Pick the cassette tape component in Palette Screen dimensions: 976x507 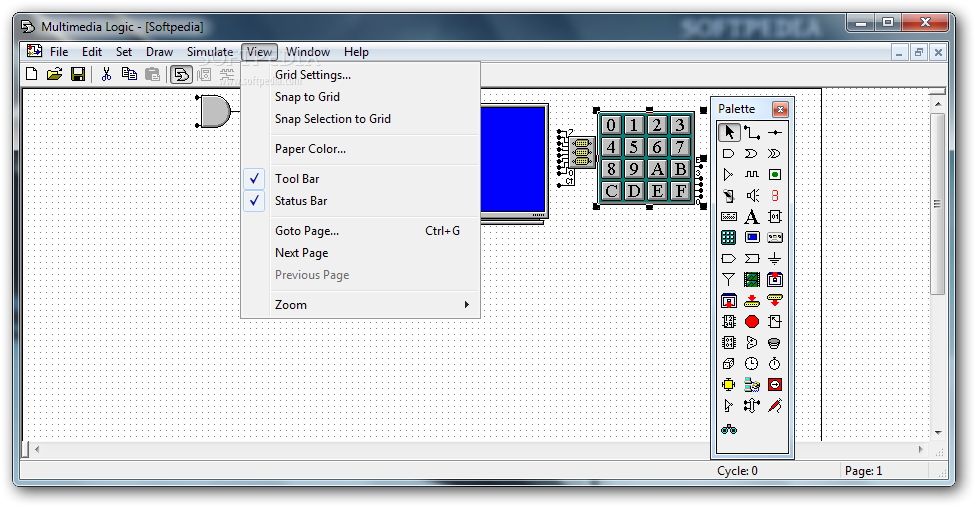point(775,238)
